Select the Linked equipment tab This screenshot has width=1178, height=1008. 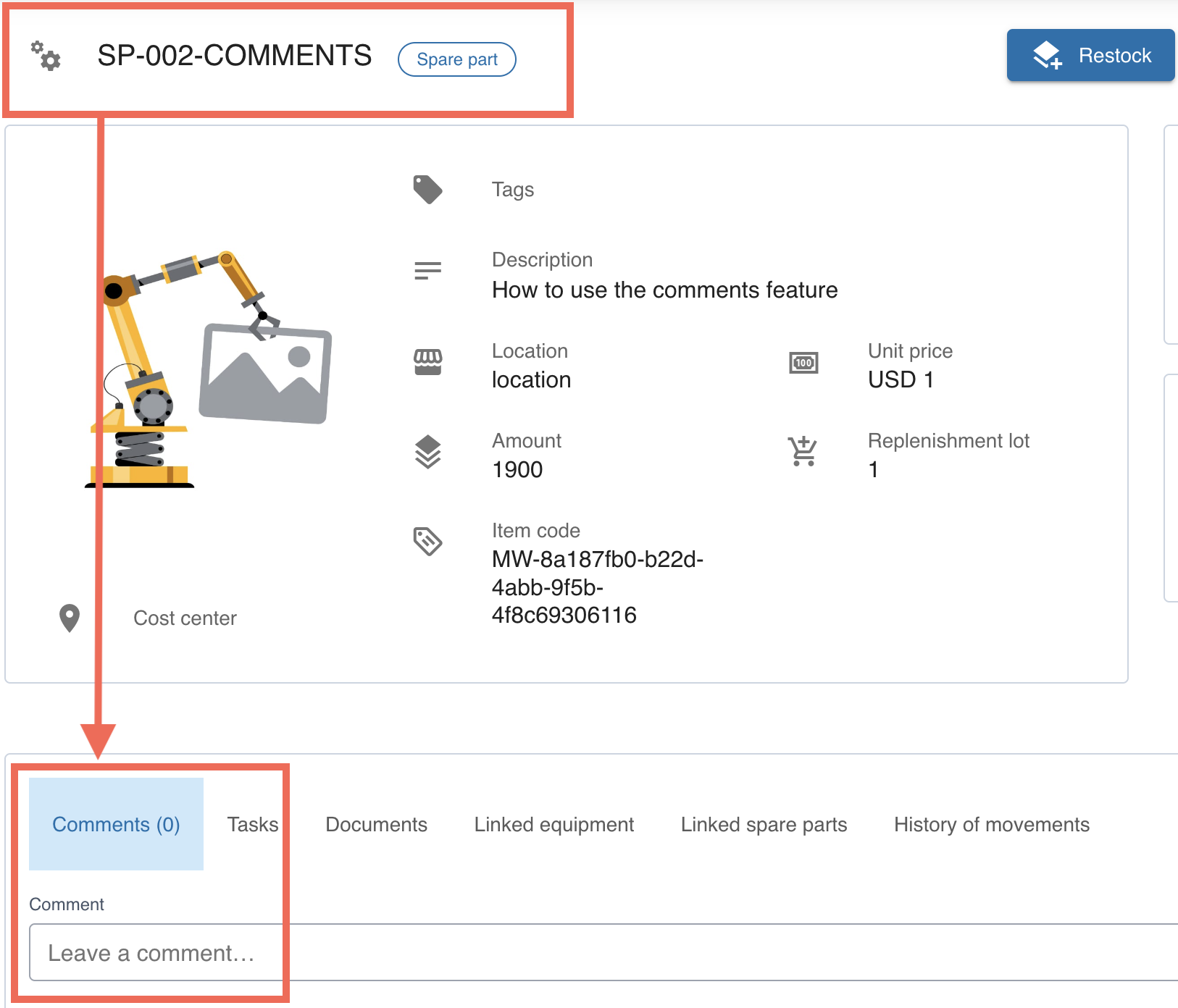pos(554,824)
